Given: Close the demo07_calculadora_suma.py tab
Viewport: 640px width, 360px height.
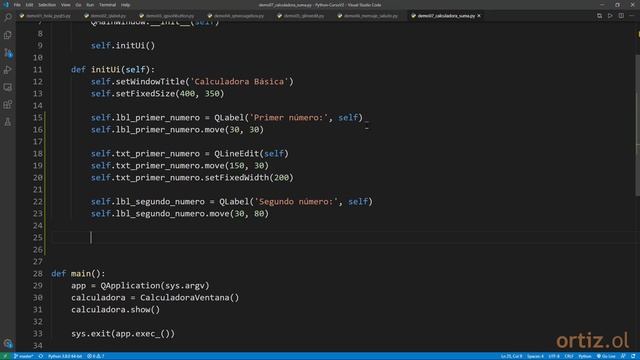Looking at the screenshot, I should [x=479, y=16].
